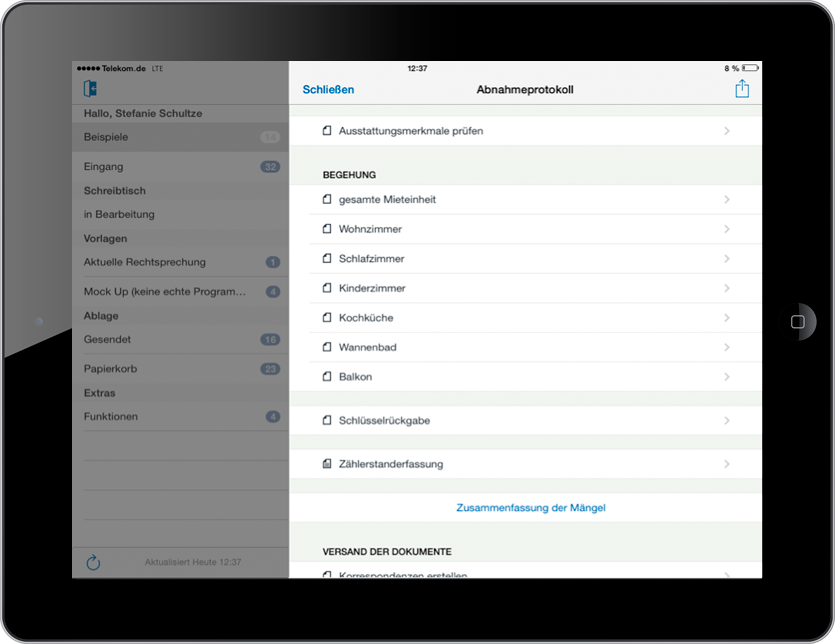This screenshot has height=644, width=835.
Task: Open chevron on Zählerstanderfassung row
Action: (x=727, y=464)
